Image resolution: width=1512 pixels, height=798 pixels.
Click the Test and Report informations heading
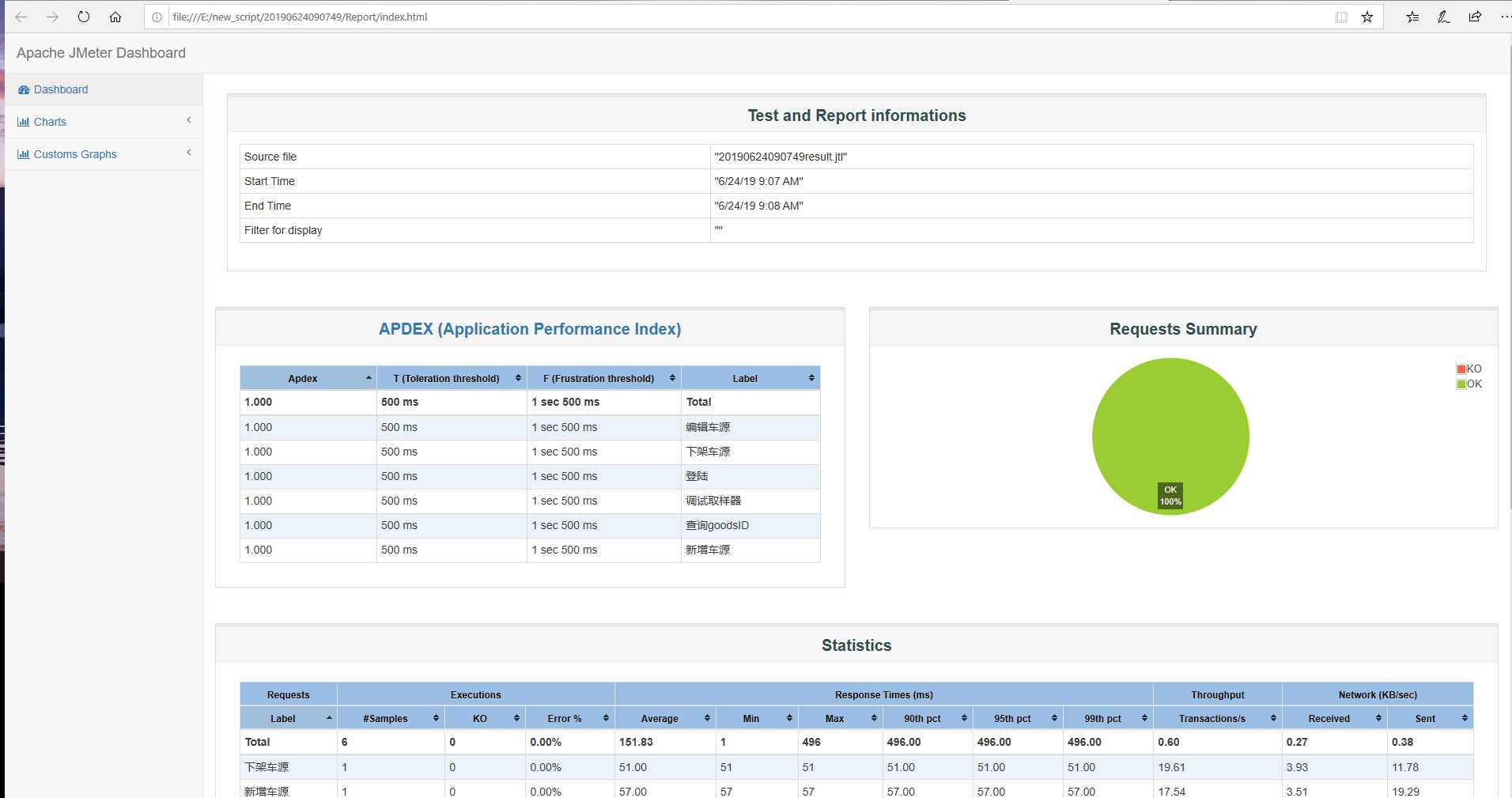click(x=856, y=115)
